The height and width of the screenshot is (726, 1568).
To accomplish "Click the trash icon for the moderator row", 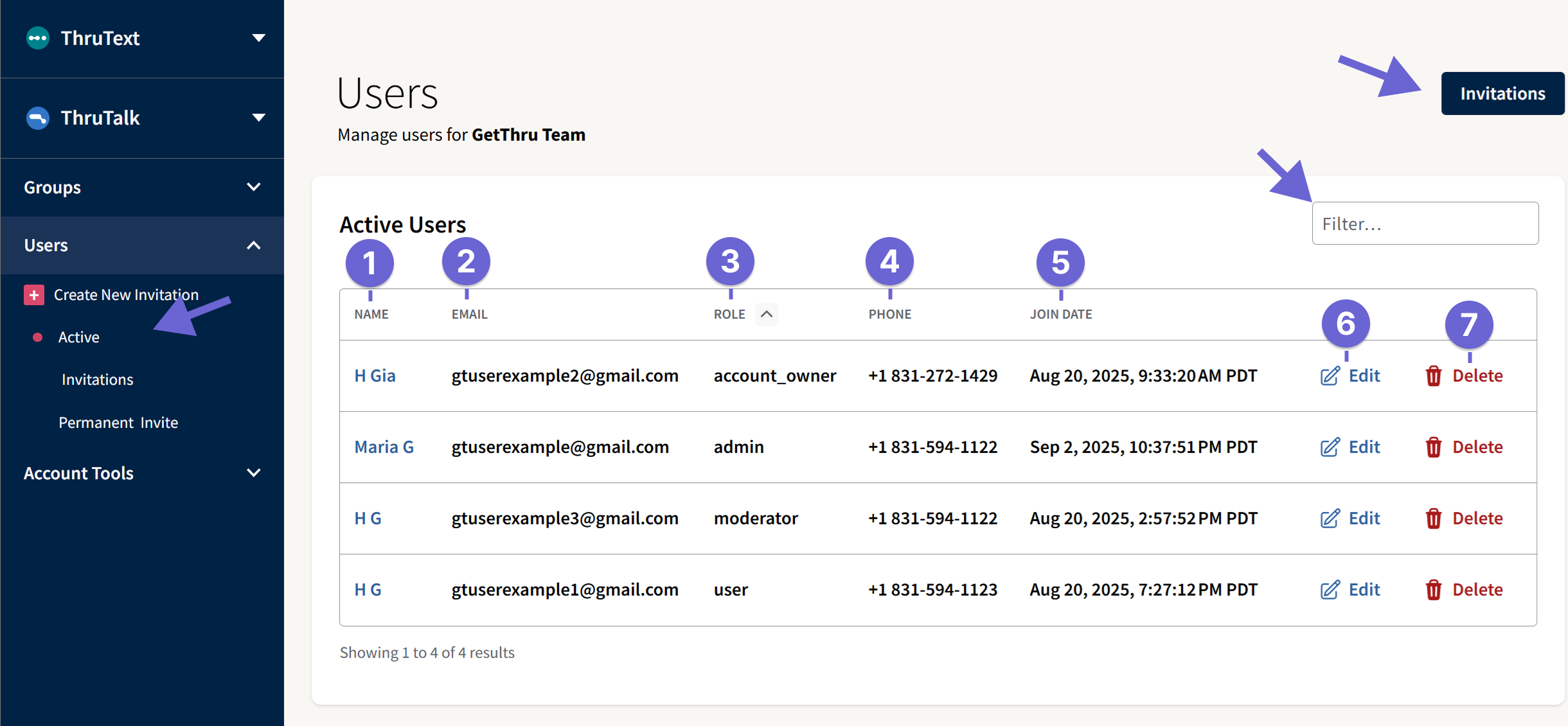I will pos(1434,518).
